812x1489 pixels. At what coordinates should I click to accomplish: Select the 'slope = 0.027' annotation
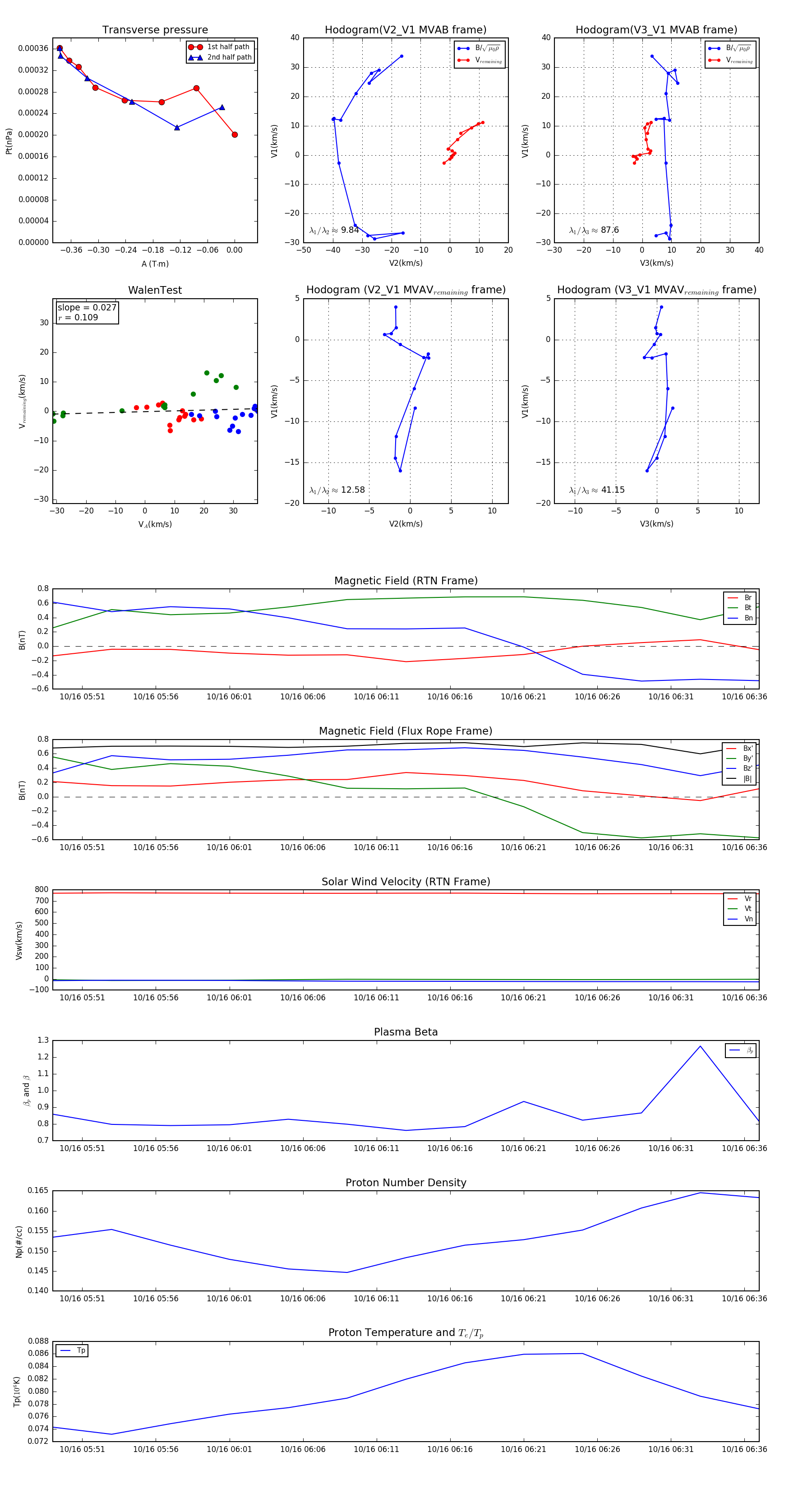(x=87, y=308)
